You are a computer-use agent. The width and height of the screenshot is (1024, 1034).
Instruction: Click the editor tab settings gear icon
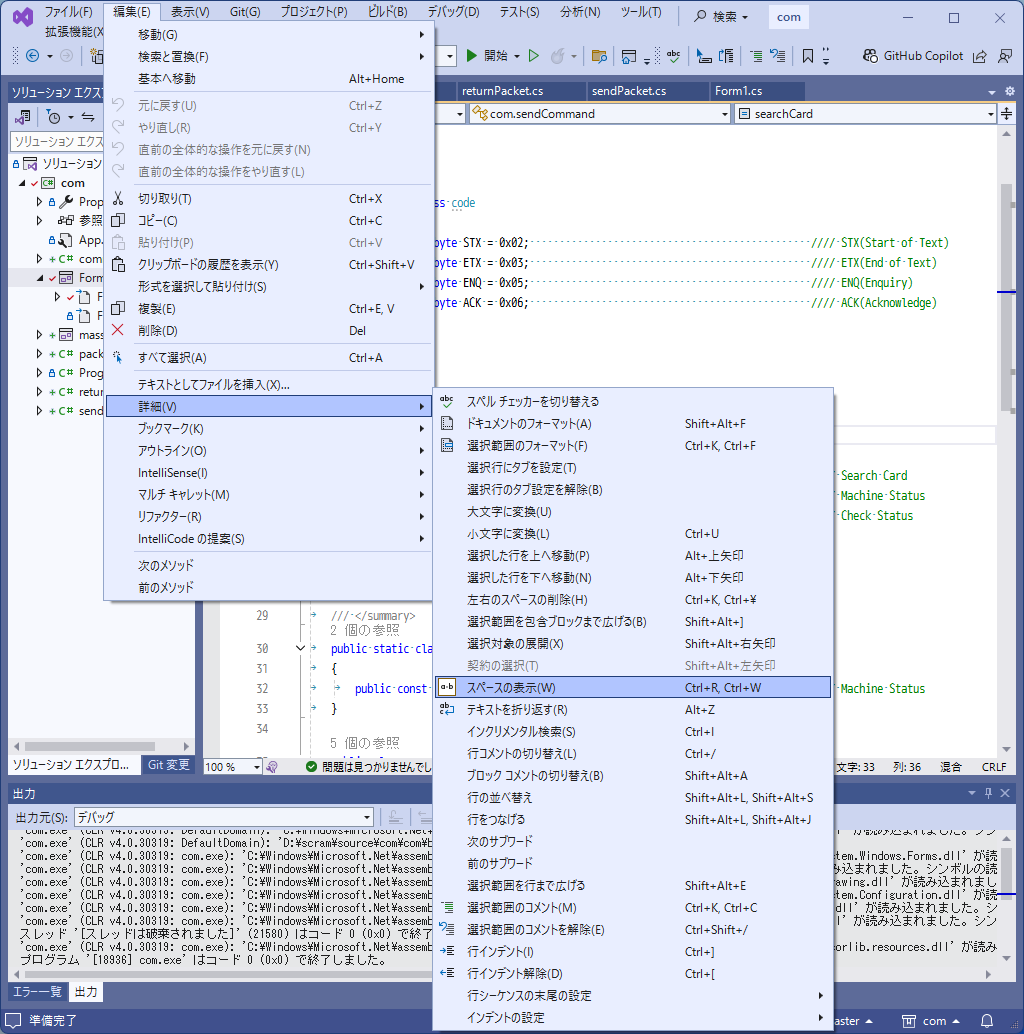coord(1009,91)
